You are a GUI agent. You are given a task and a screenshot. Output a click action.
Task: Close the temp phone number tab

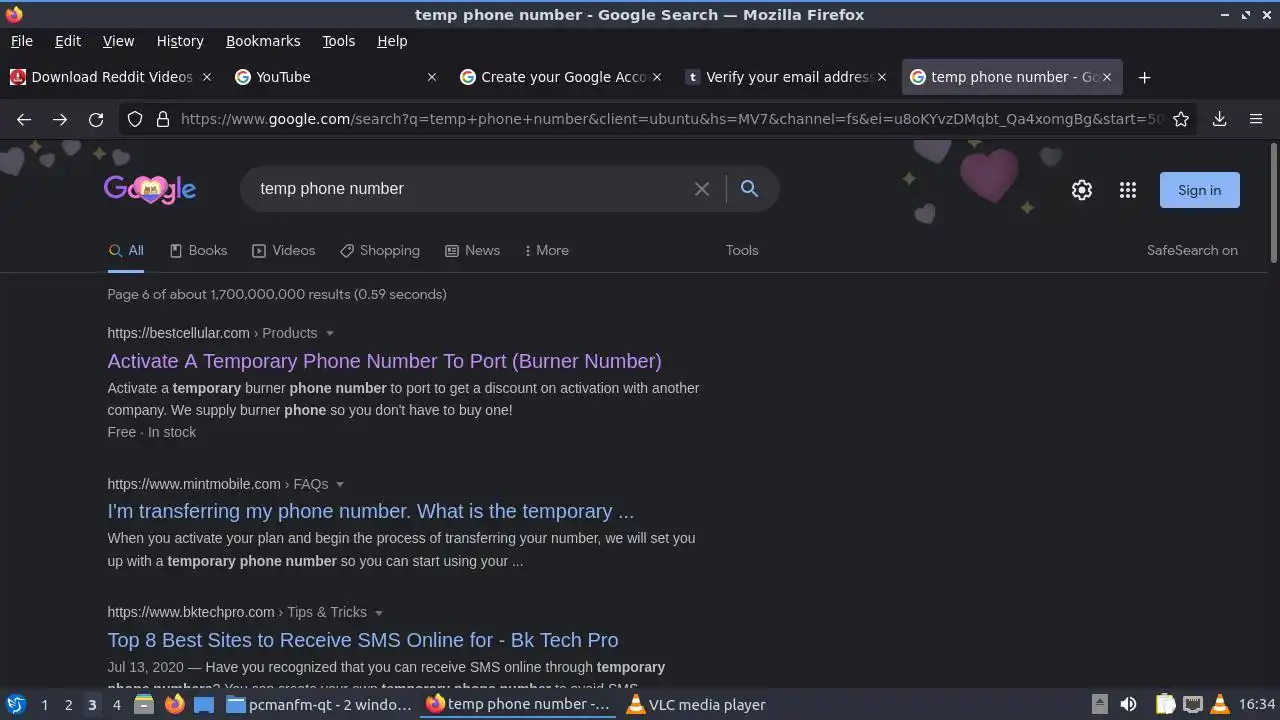(1107, 77)
